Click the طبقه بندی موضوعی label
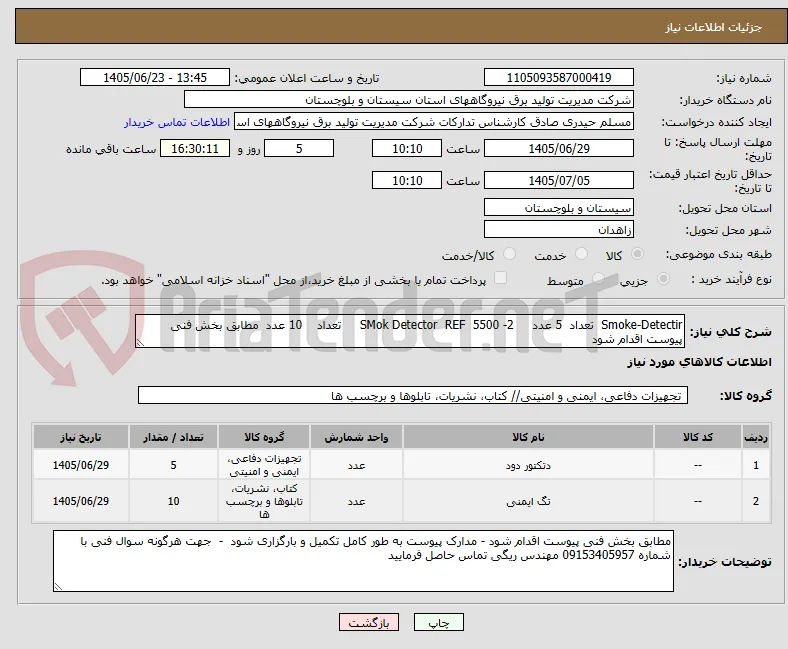This screenshot has width=788, height=649. (x=719, y=254)
